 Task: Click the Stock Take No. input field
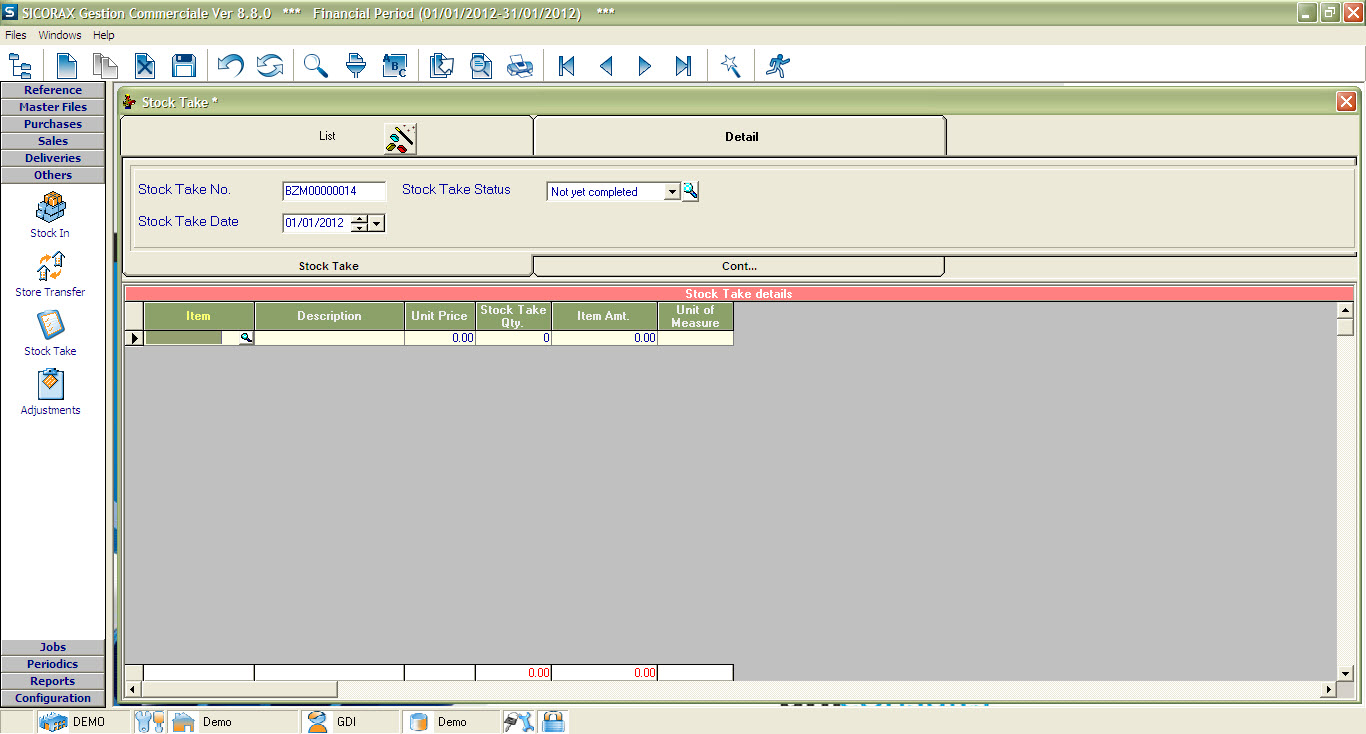334,191
